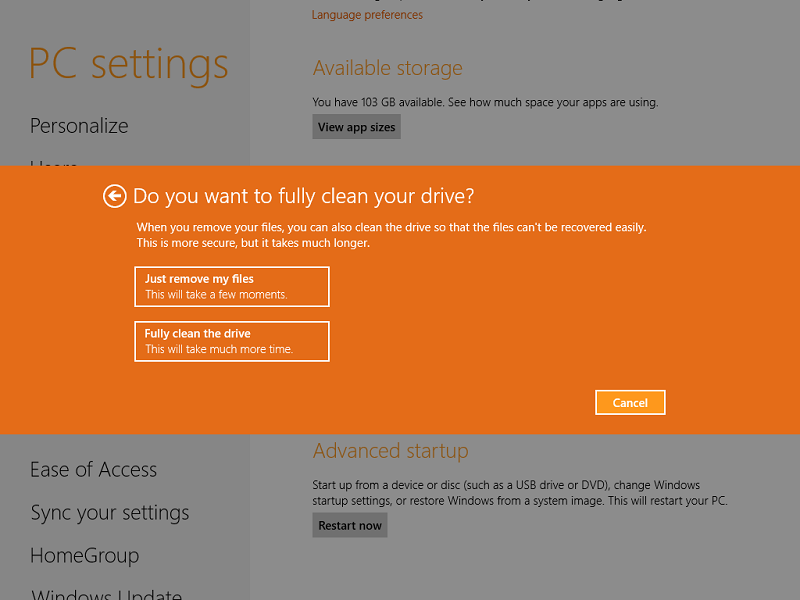Image resolution: width=800 pixels, height=600 pixels.
Task: Click the dialog title about fully cleaning drive
Action: pyautogui.click(x=303, y=195)
